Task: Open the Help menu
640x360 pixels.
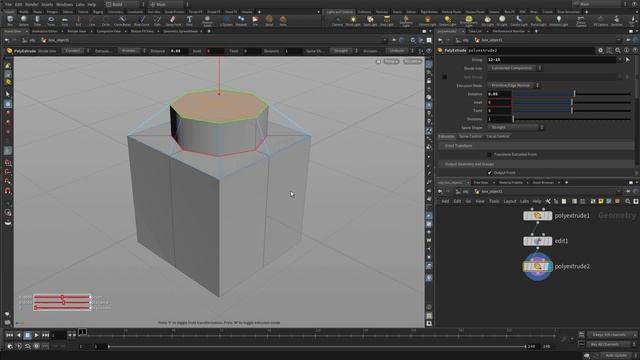Action: [92, 4]
